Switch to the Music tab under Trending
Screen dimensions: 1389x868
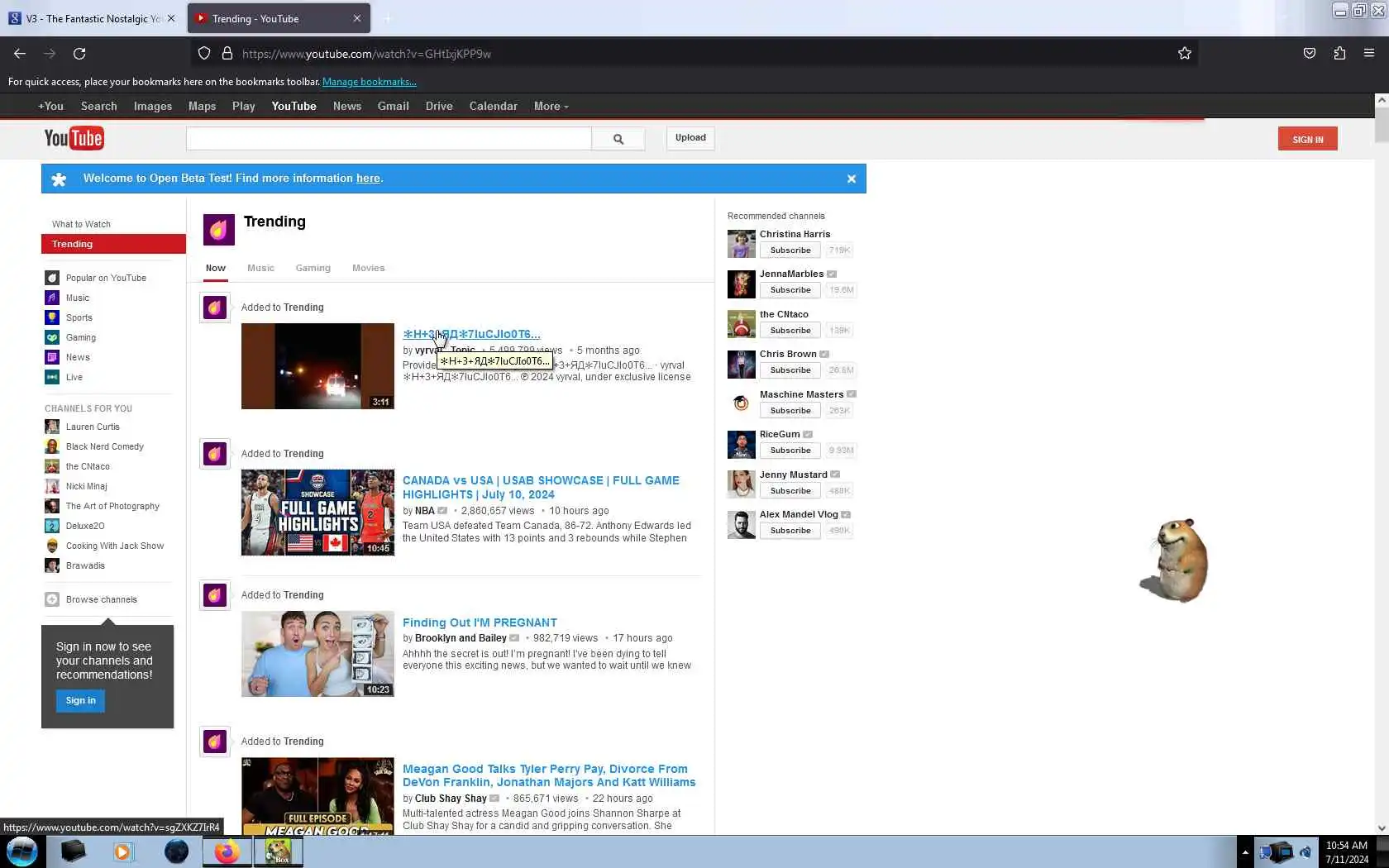[x=260, y=268]
